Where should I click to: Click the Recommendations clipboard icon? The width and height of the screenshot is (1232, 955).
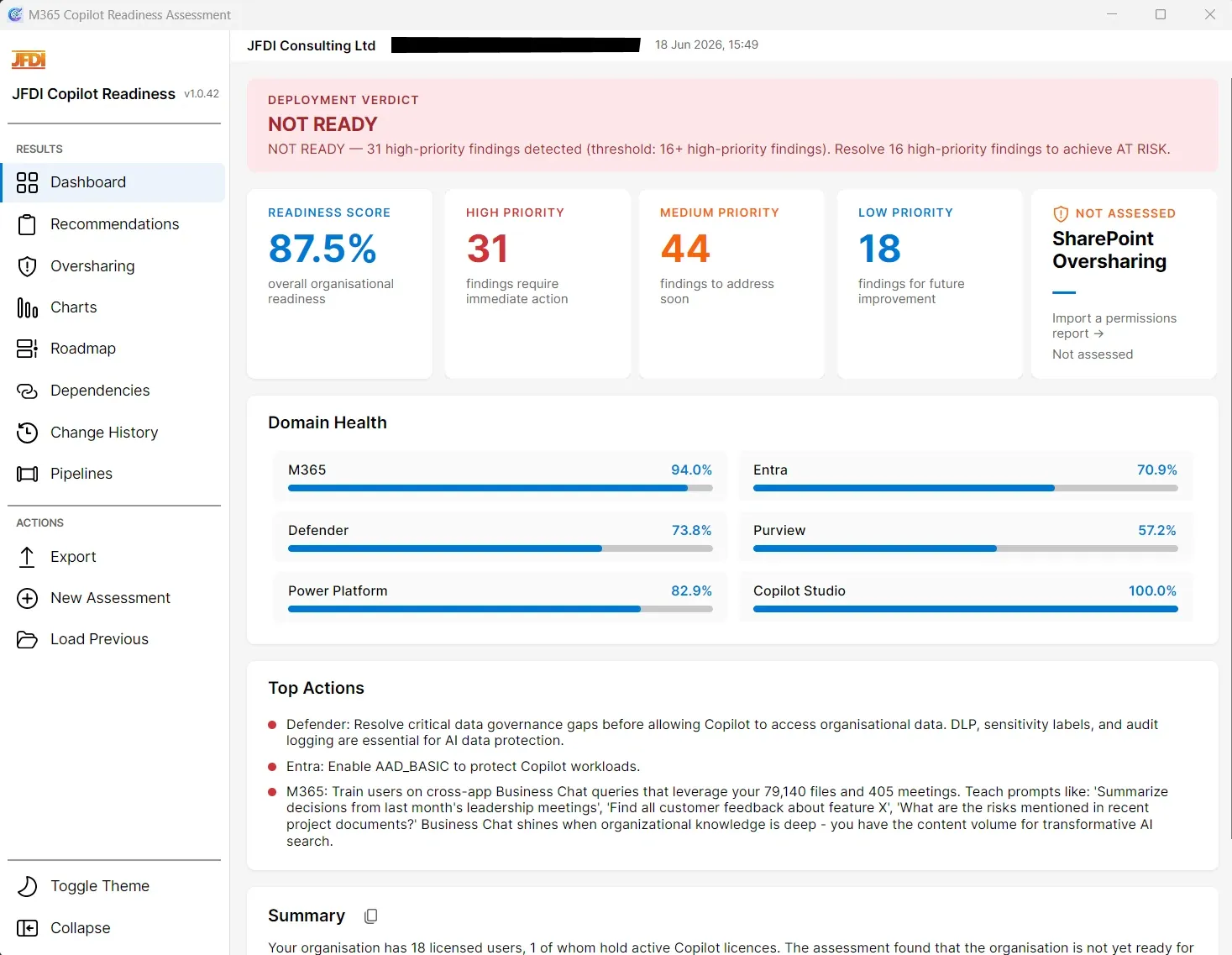[x=28, y=224]
